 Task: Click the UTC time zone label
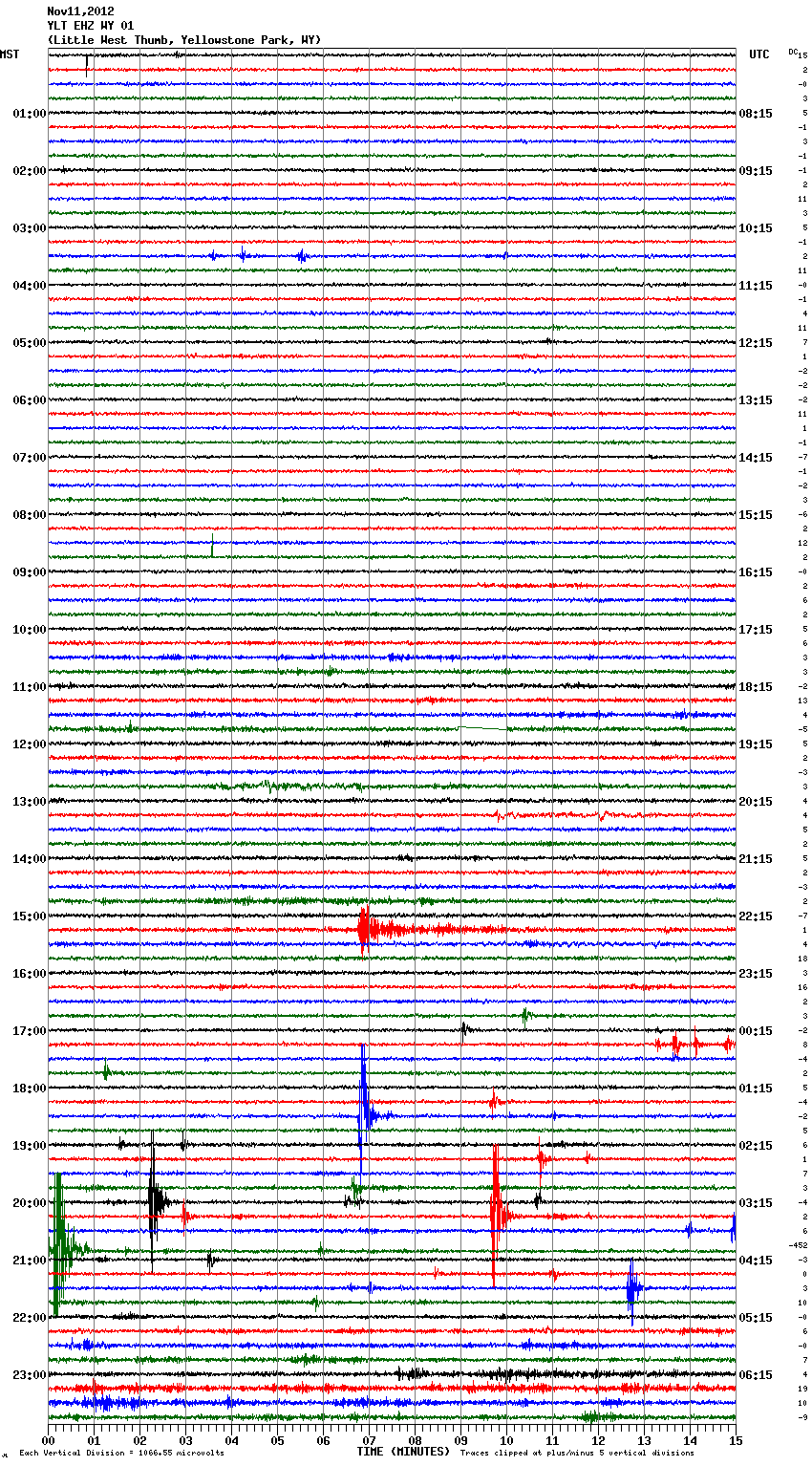(x=759, y=54)
